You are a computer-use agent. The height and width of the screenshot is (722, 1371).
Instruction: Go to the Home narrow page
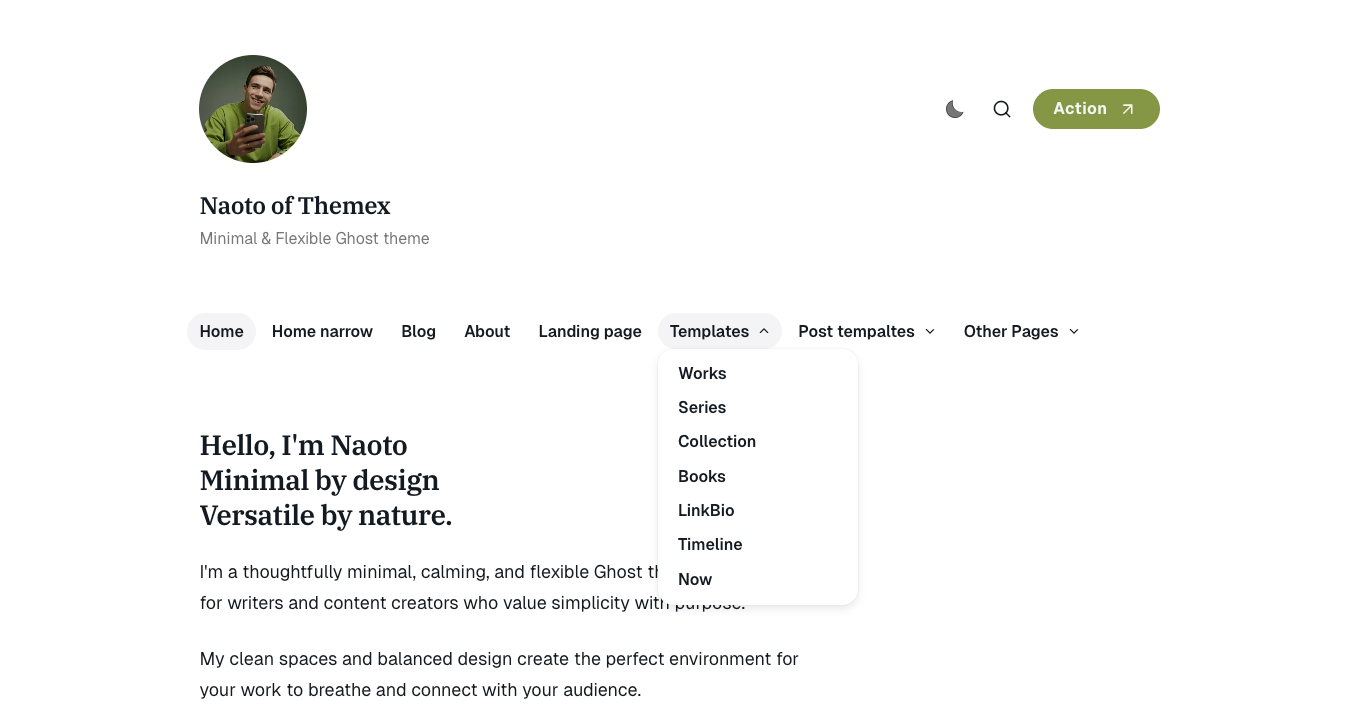[x=322, y=331]
